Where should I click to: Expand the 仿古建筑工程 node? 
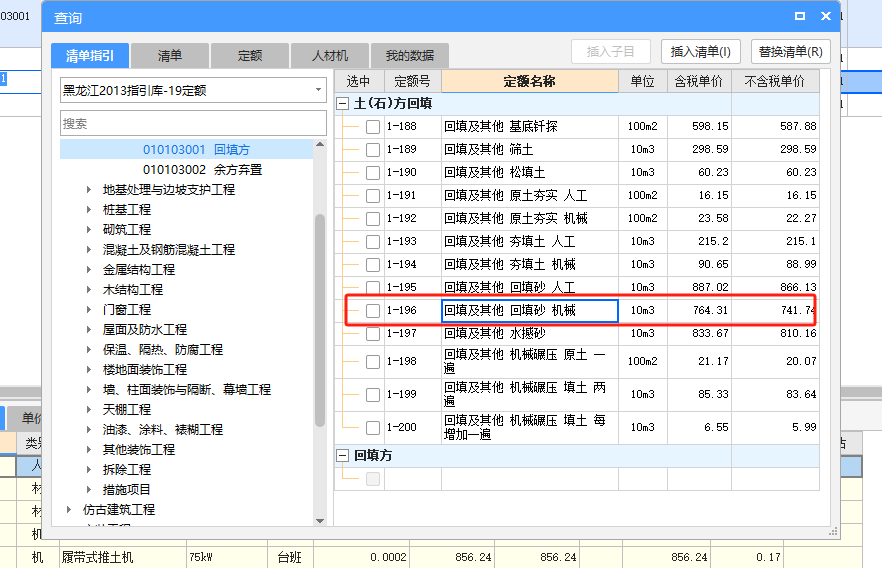(x=69, y=510)
